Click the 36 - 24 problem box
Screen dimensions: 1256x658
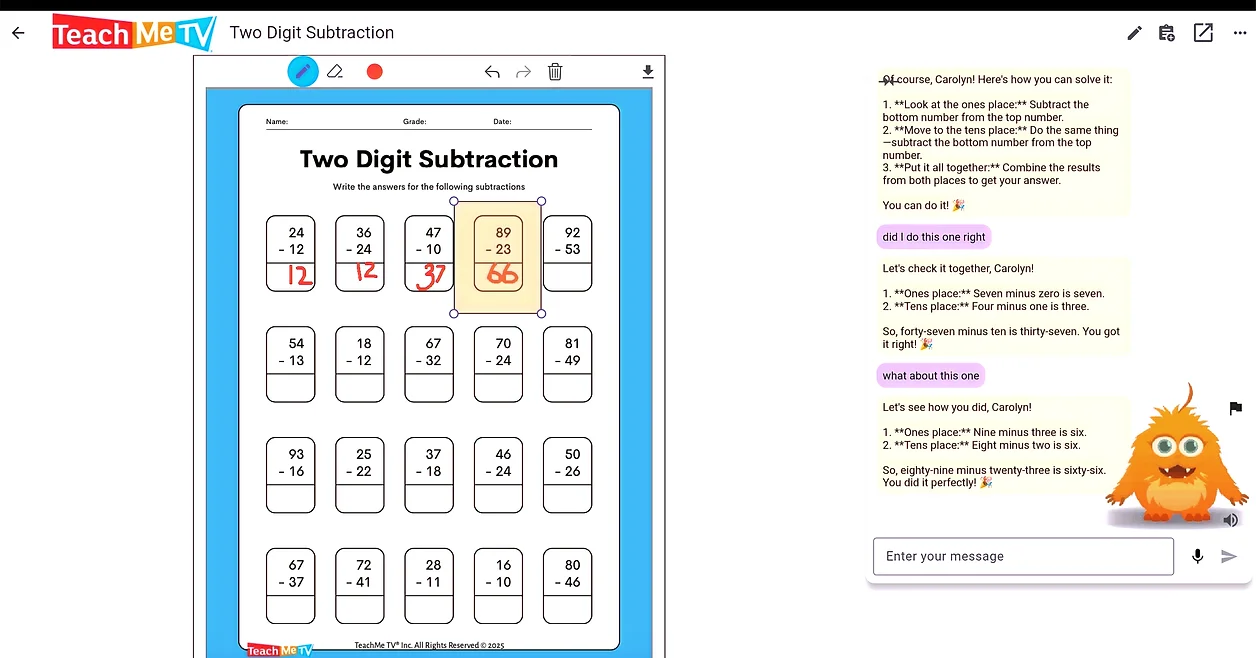(359, 253)
